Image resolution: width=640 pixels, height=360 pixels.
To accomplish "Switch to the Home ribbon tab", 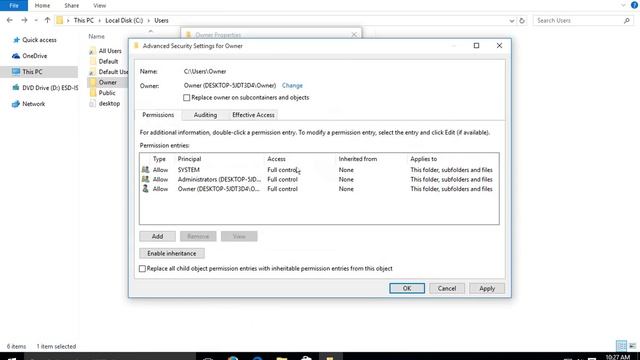I will (x=42, y=5).
